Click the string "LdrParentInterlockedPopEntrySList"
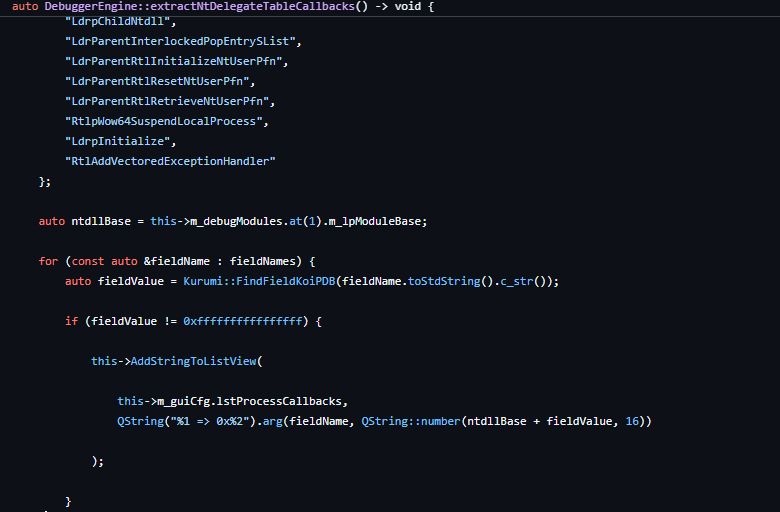Screen dimensions: 780x512 (180, 41)
